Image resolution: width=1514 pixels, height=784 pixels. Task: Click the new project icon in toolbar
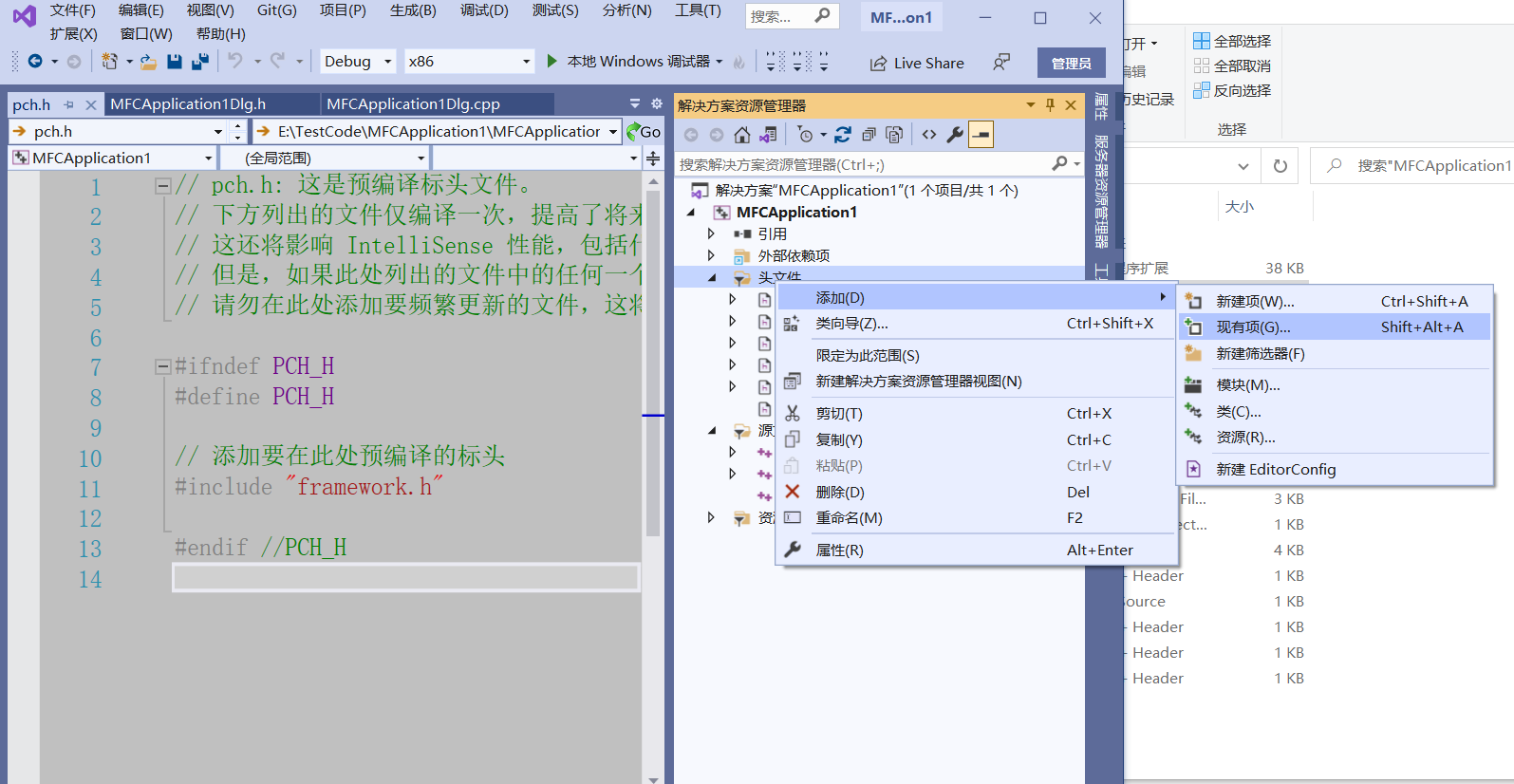(x=109, y=62)
